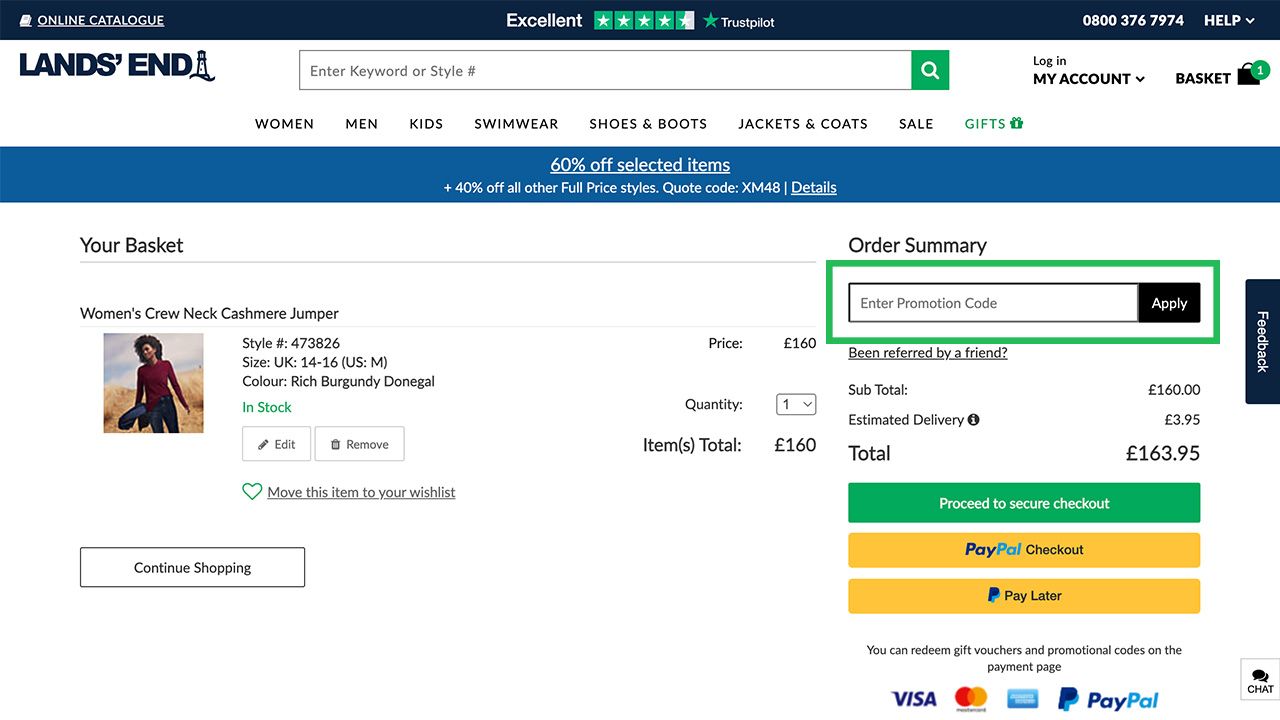Click the Estimated Delivery info icon
Viewport: 1280px width, 720px height.
click(x=974, y=420)
